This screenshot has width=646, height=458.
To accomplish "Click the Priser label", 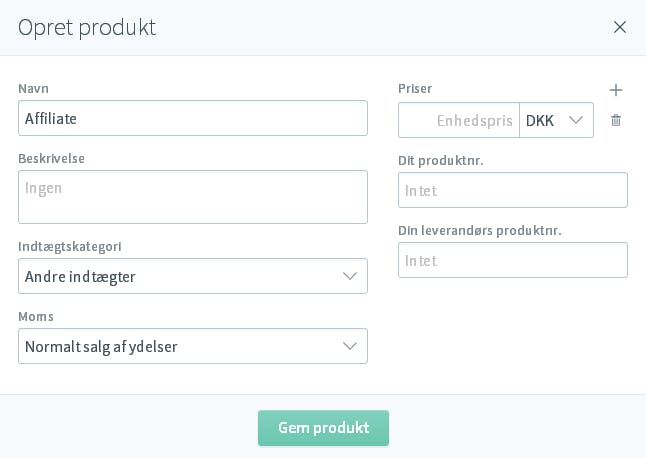I will tap(415, 89).
